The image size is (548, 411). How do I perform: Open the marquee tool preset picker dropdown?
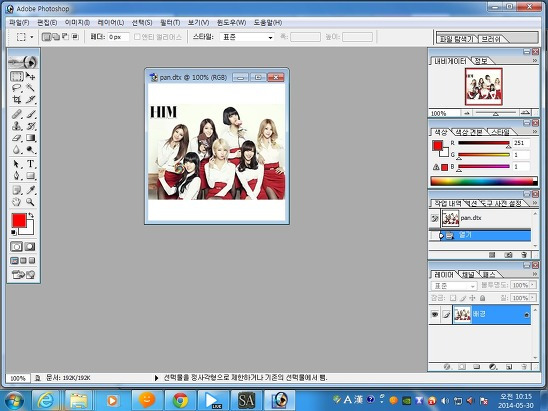coord(32,37)
